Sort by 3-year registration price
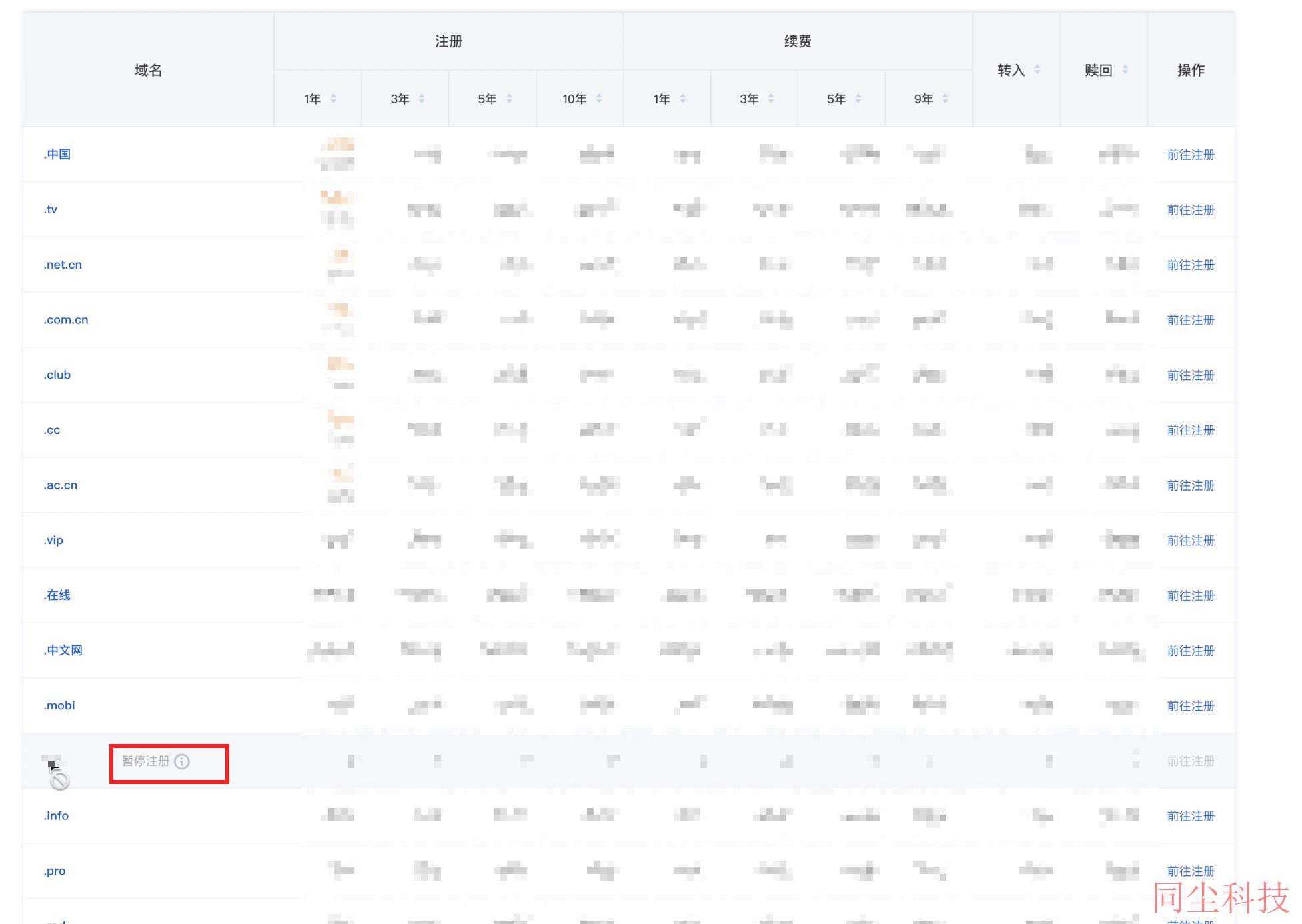Viewport: 1302px width, 924px height. point(421,99)
